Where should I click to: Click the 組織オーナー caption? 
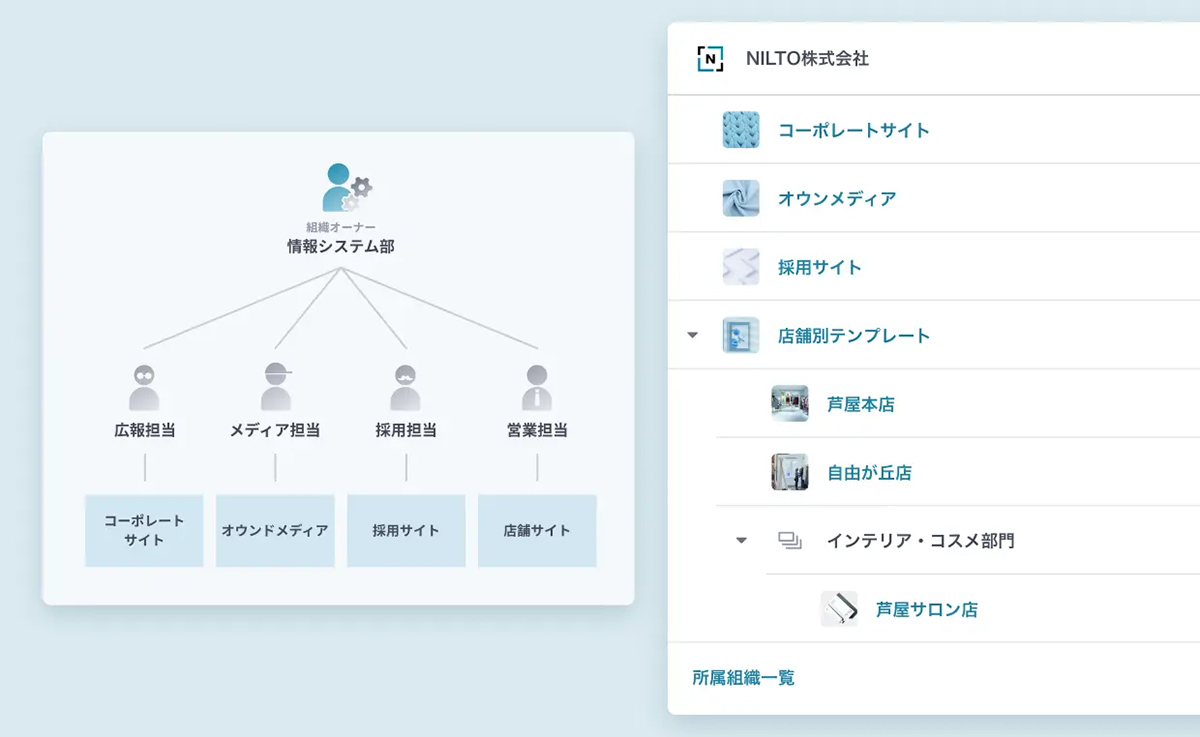click(x=340, y=227)
